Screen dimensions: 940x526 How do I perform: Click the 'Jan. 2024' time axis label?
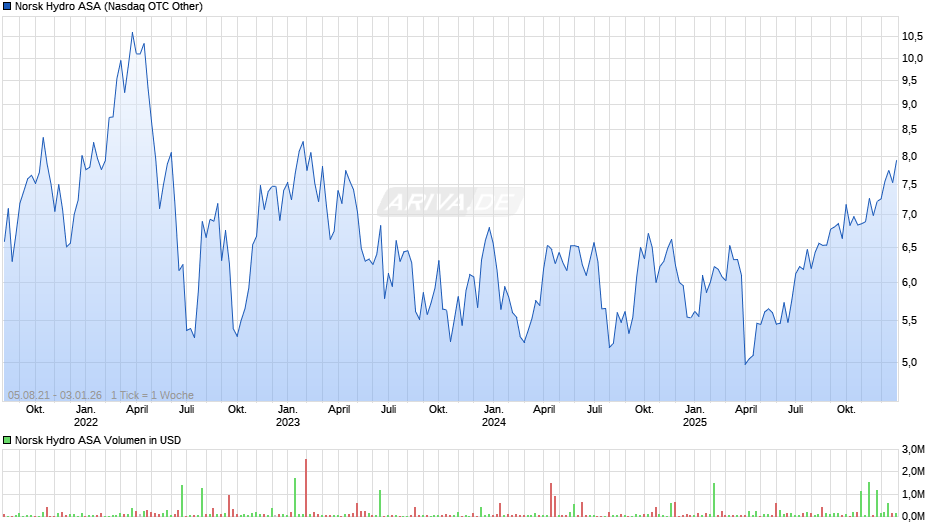(x=494, y=416)
